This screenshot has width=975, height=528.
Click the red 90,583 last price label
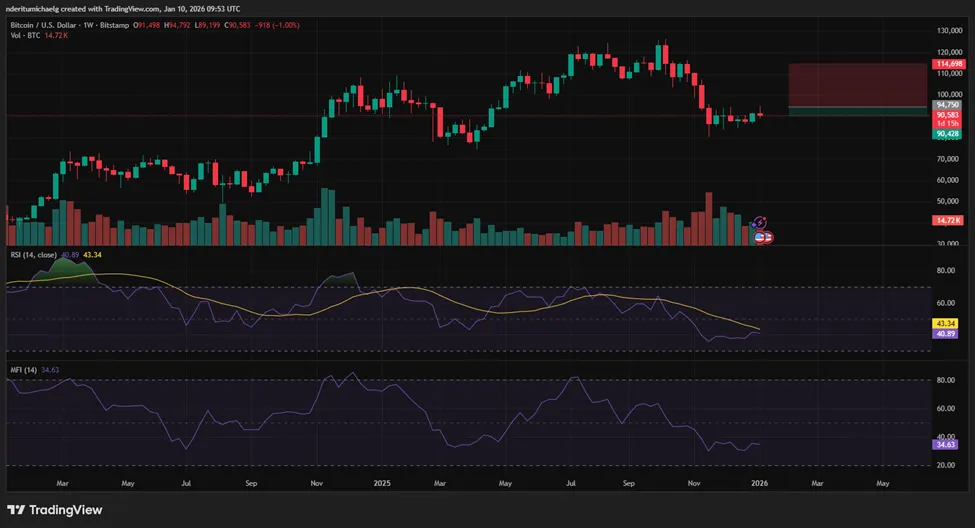tap(947, 115)
